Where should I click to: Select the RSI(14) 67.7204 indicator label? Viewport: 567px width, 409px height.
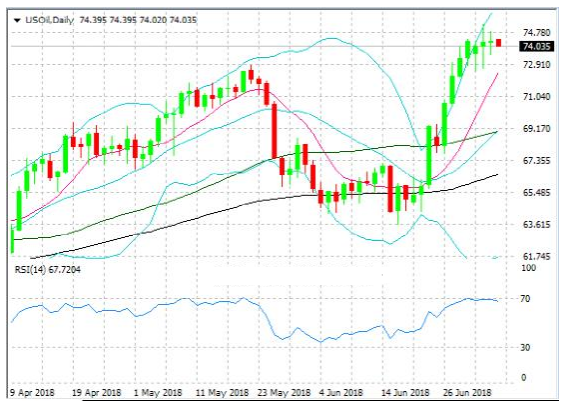(x=47, y=270)
